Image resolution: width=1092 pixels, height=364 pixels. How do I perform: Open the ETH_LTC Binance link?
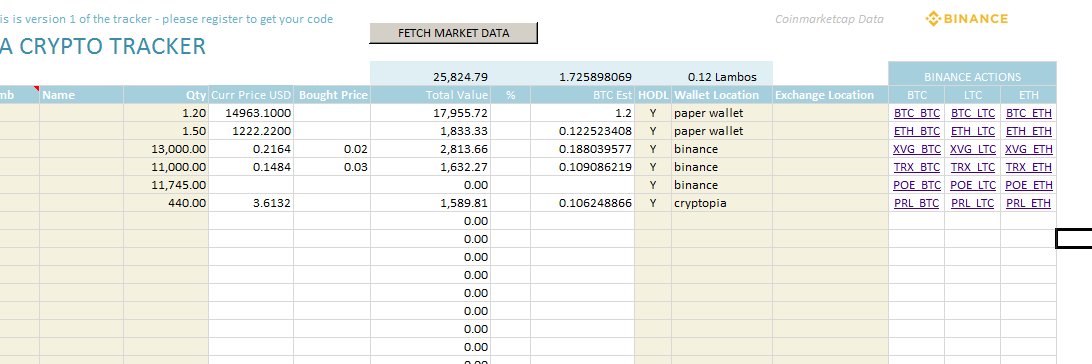973,131
